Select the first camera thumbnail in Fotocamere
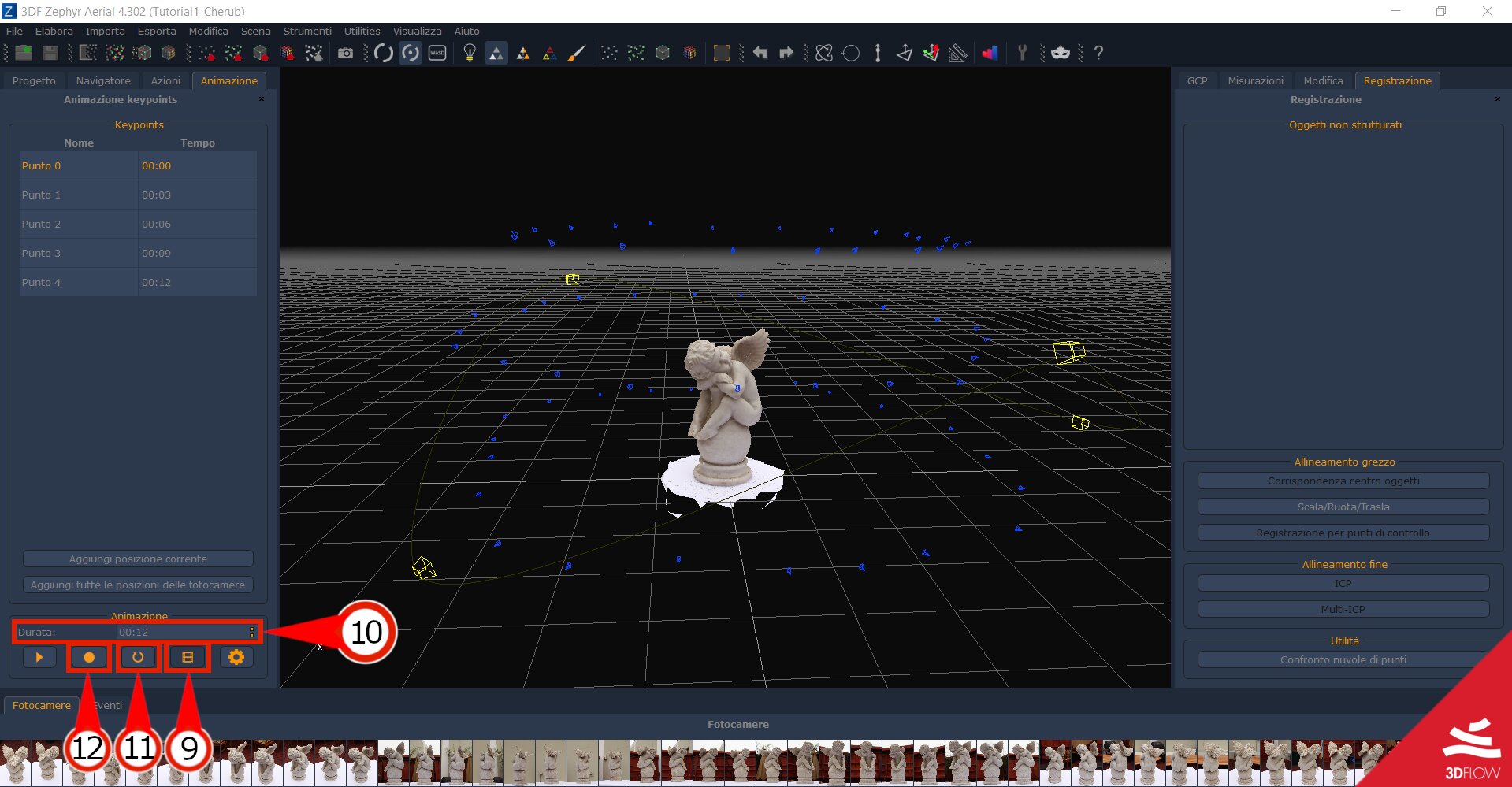This screenshot has width=1512, height=787. pyautogui.click(x=15, y=760)
